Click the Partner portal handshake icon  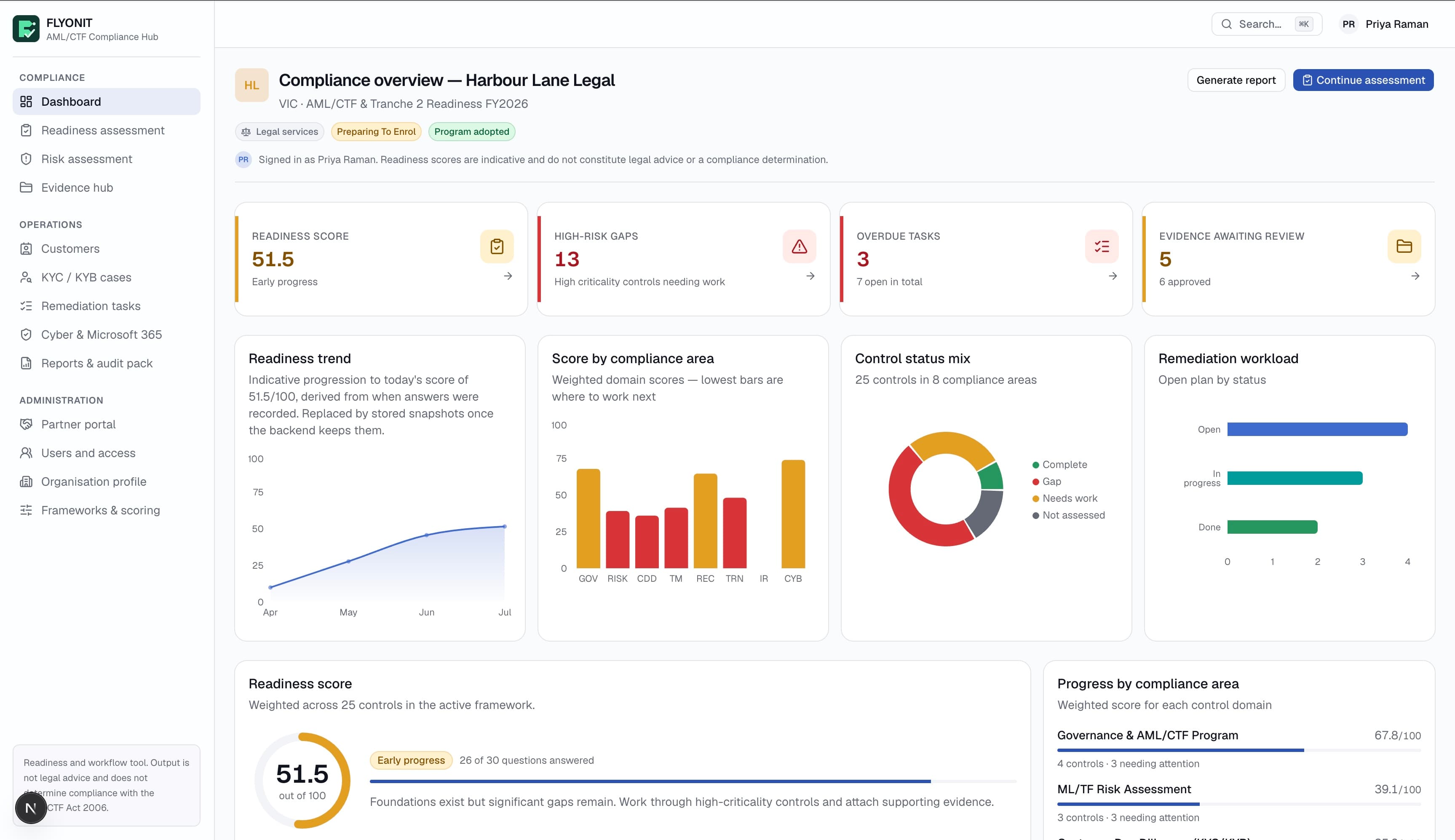tap(26, 424)
